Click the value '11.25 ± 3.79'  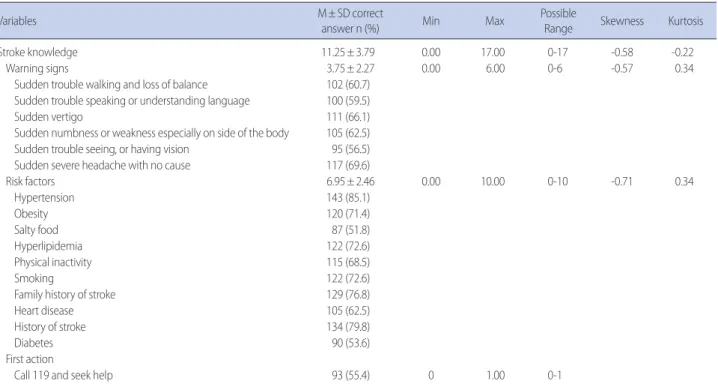click(x=348, y=52)
